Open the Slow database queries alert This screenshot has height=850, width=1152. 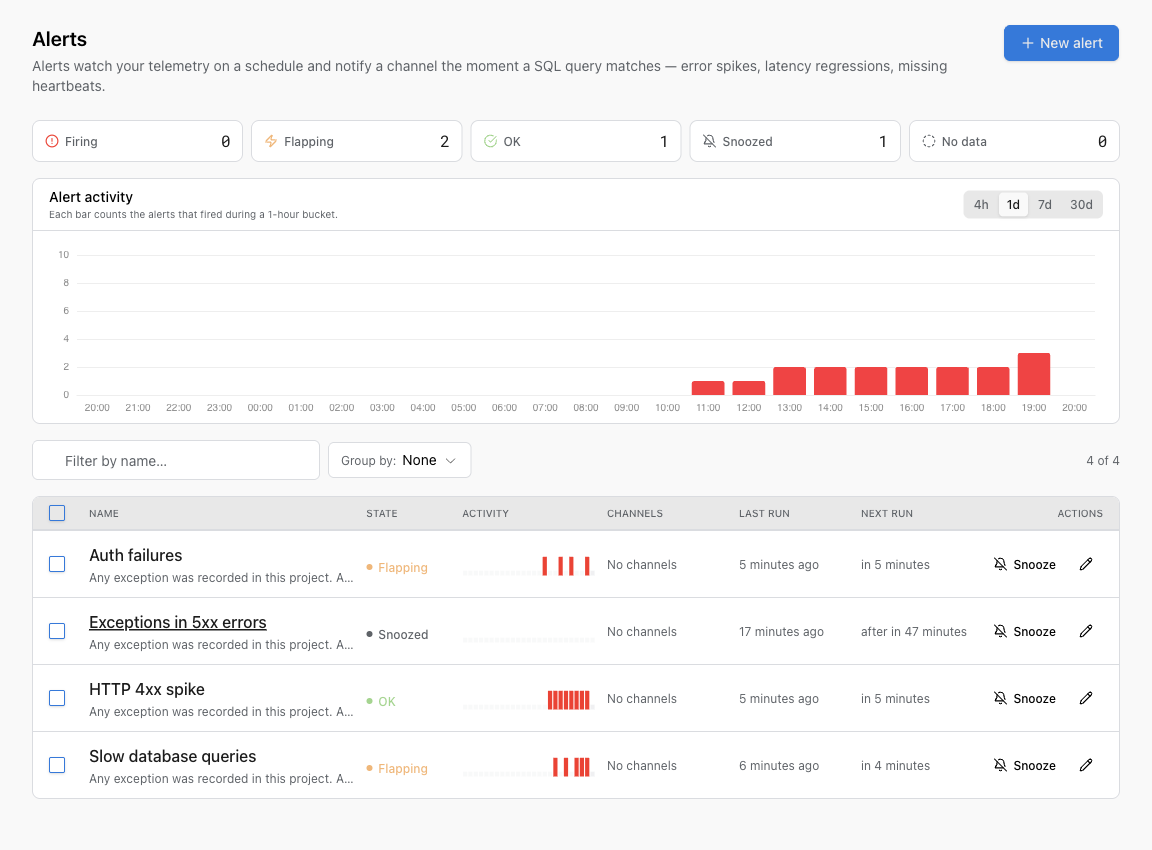tap(173, 757)
